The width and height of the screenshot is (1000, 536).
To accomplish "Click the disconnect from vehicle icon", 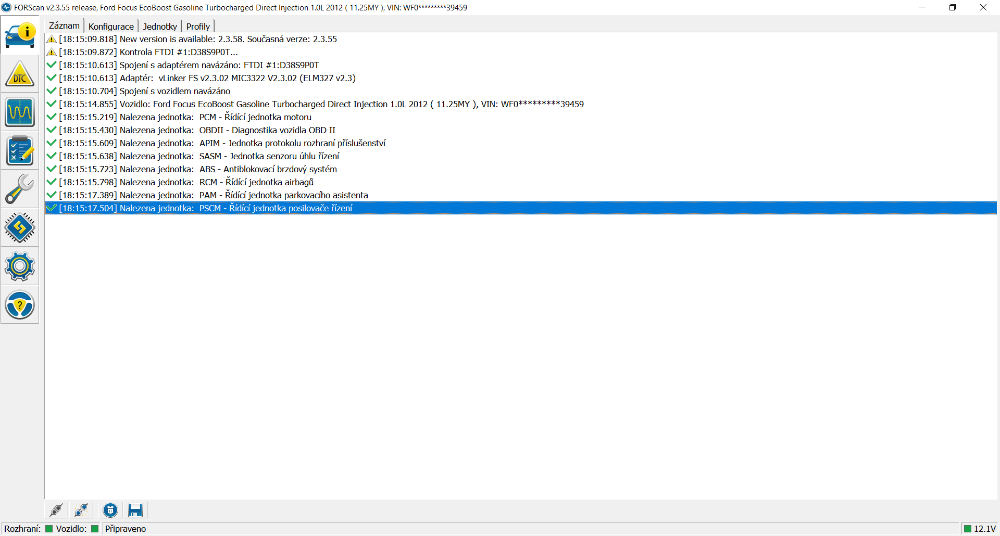I will pos(83,510).
